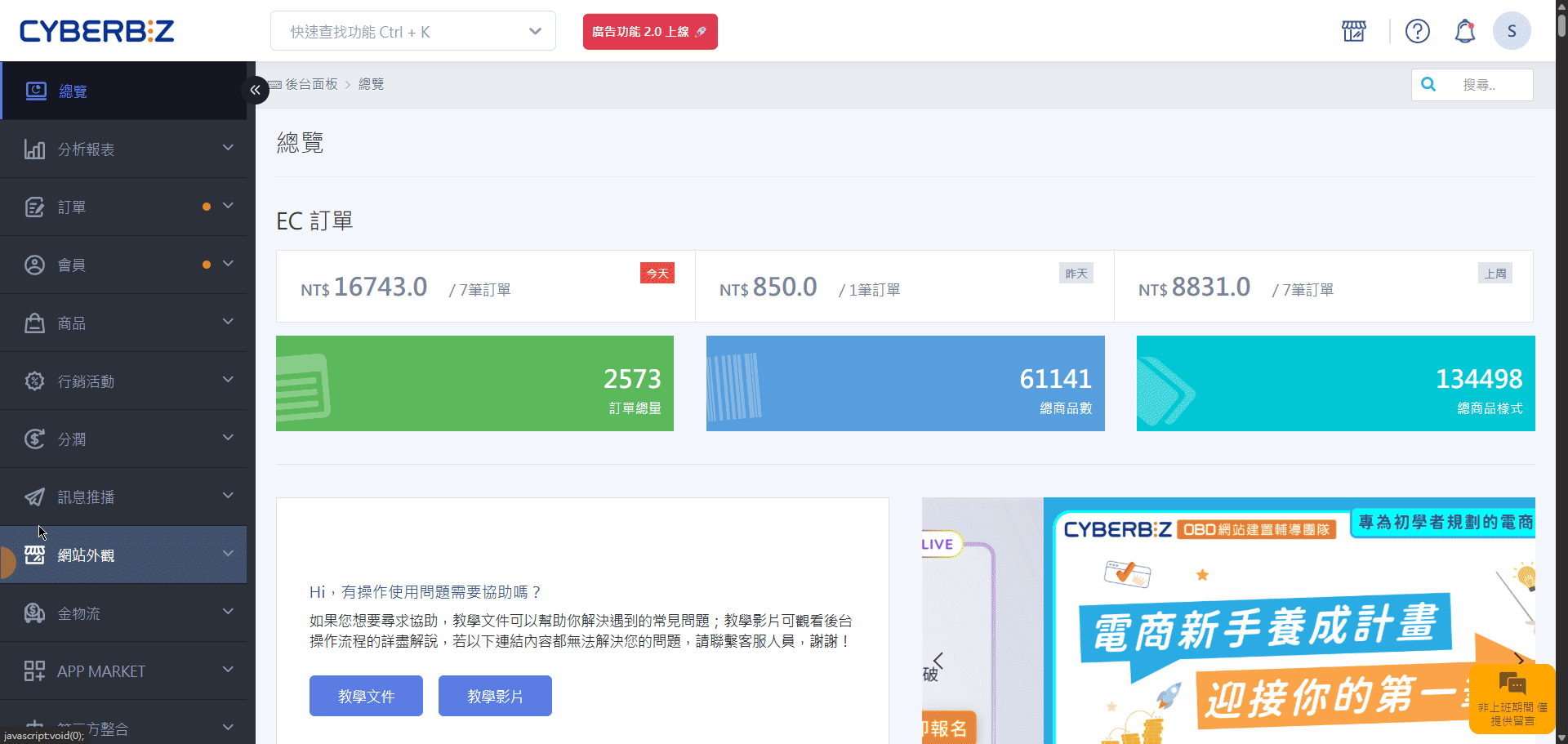This screenshot has width=1568, height=744.
Task: Collapse the sidebar with the double-arrow button
Action: click(x=256, y=90)
